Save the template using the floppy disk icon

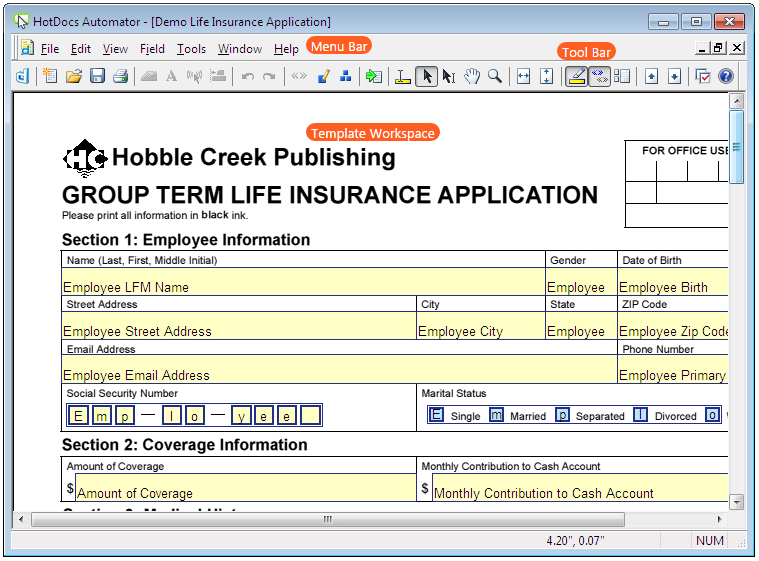click(97, 76)
